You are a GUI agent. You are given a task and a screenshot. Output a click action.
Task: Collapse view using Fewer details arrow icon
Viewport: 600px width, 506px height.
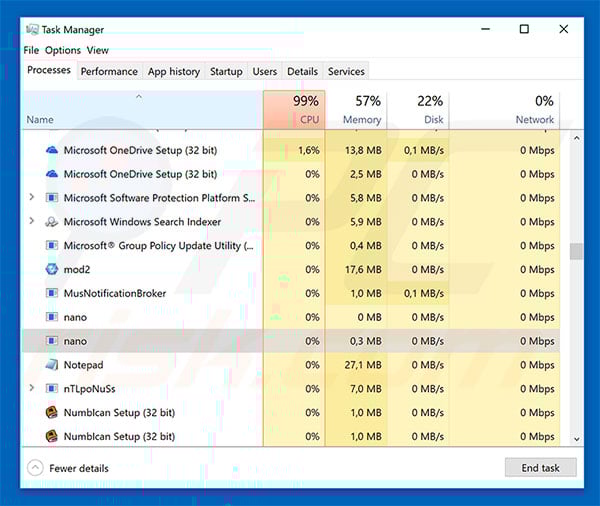[35, 468]
